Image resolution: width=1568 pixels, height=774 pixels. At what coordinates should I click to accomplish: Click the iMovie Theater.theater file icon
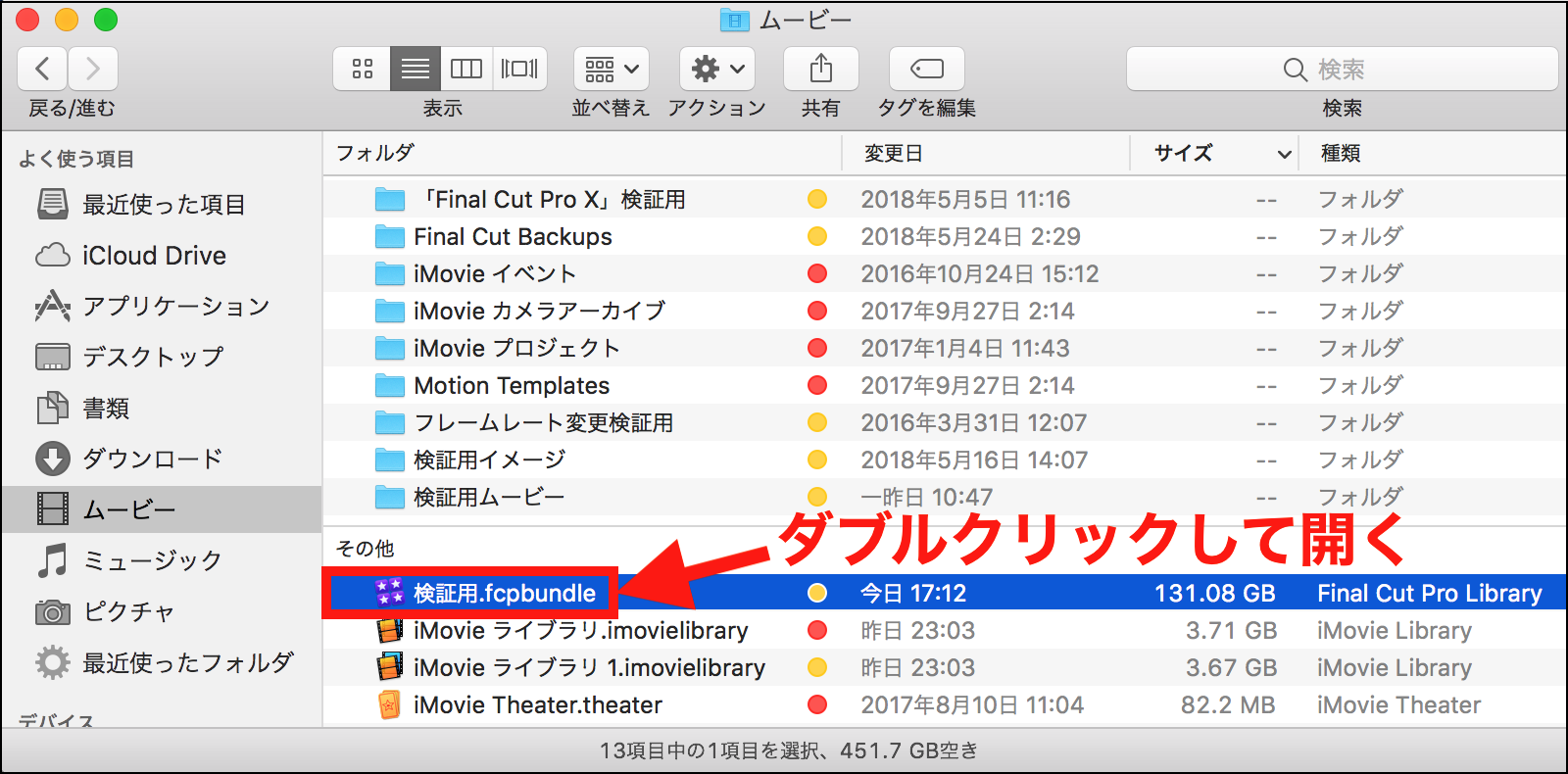(x=390, y=704)
